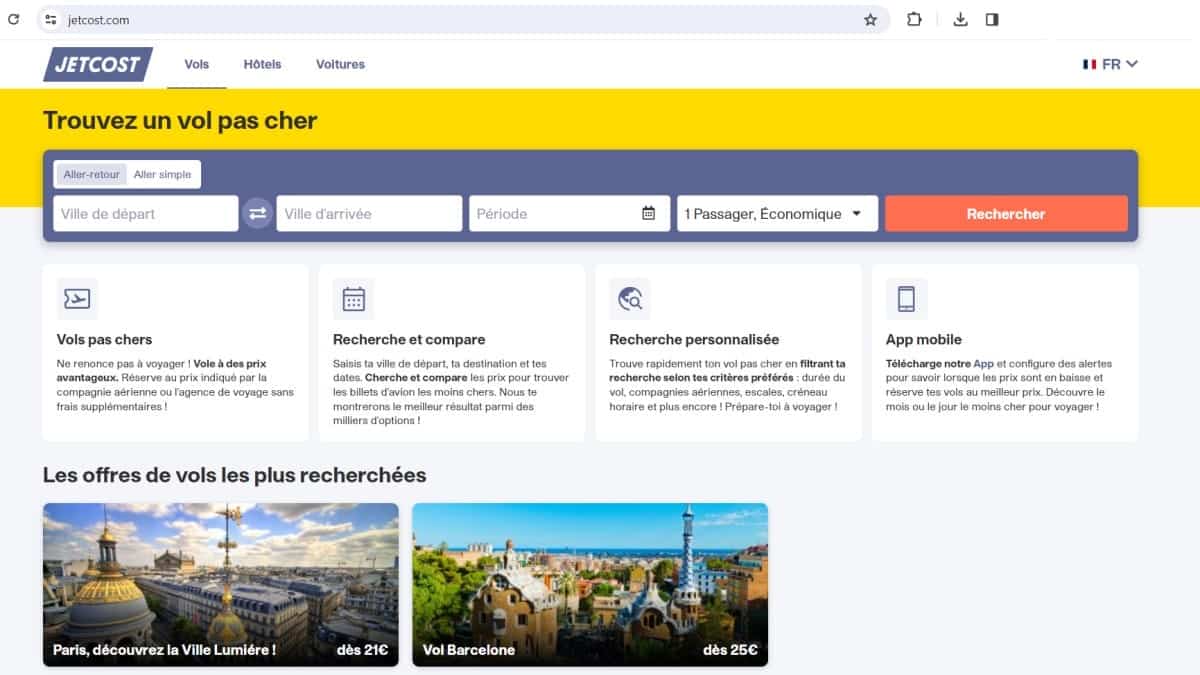
Task: Bookmark this page with the star icon
Action: pos(870,20)
